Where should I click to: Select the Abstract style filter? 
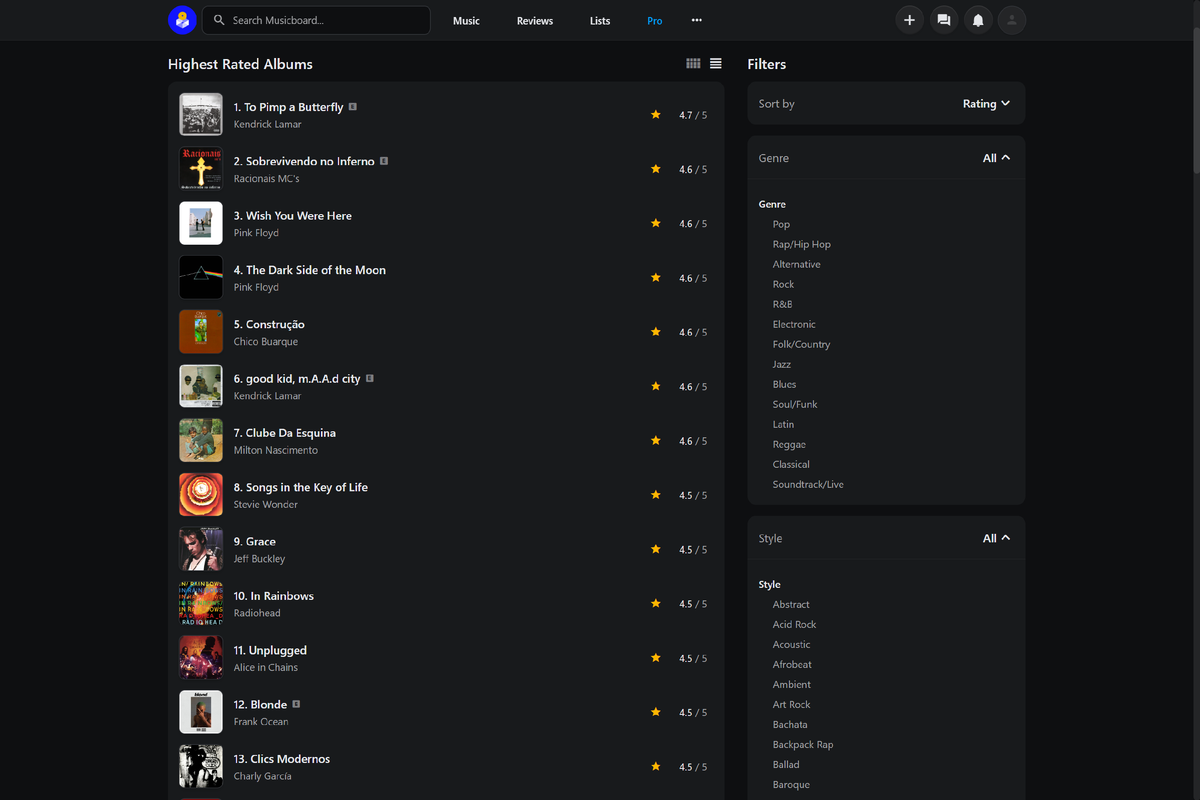click(x=791, y=605)
